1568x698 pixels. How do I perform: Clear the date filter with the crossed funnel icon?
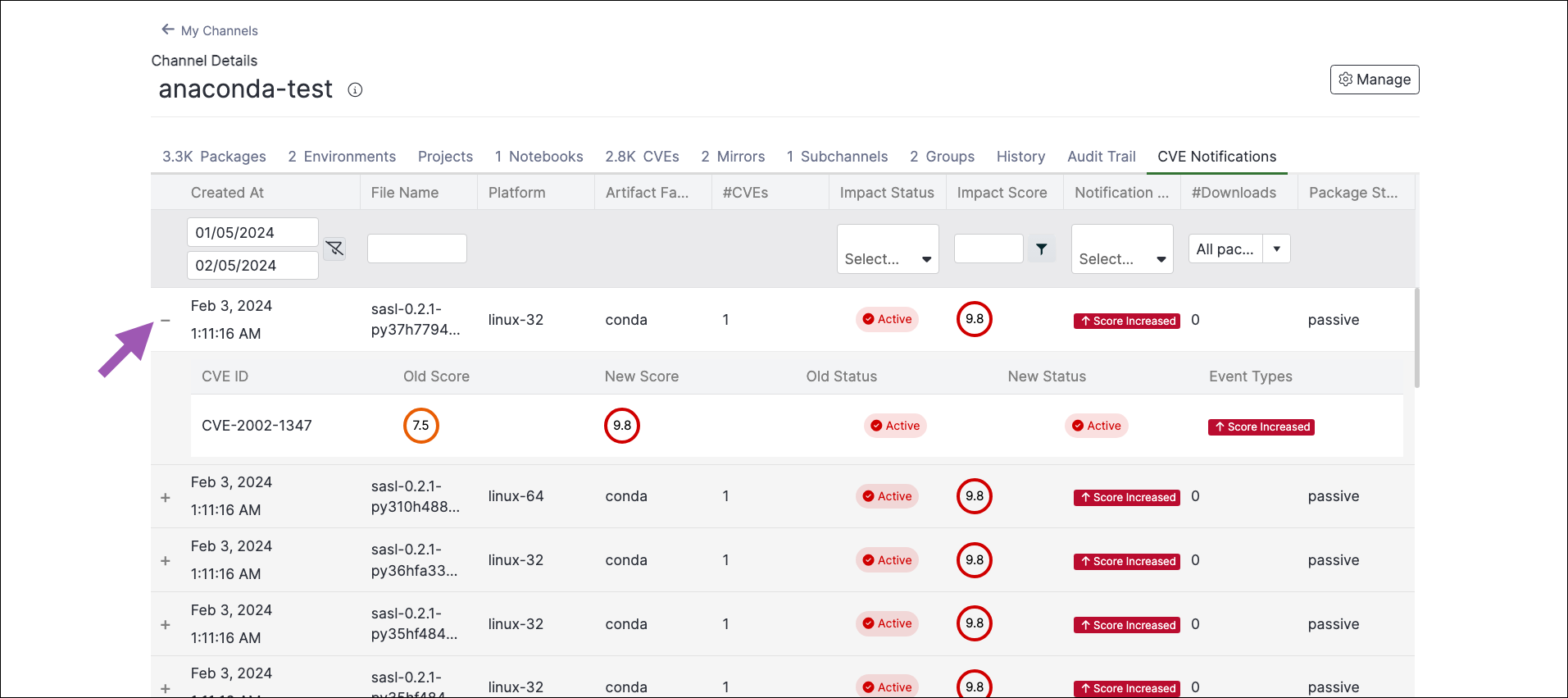click(x=334, y=249)
